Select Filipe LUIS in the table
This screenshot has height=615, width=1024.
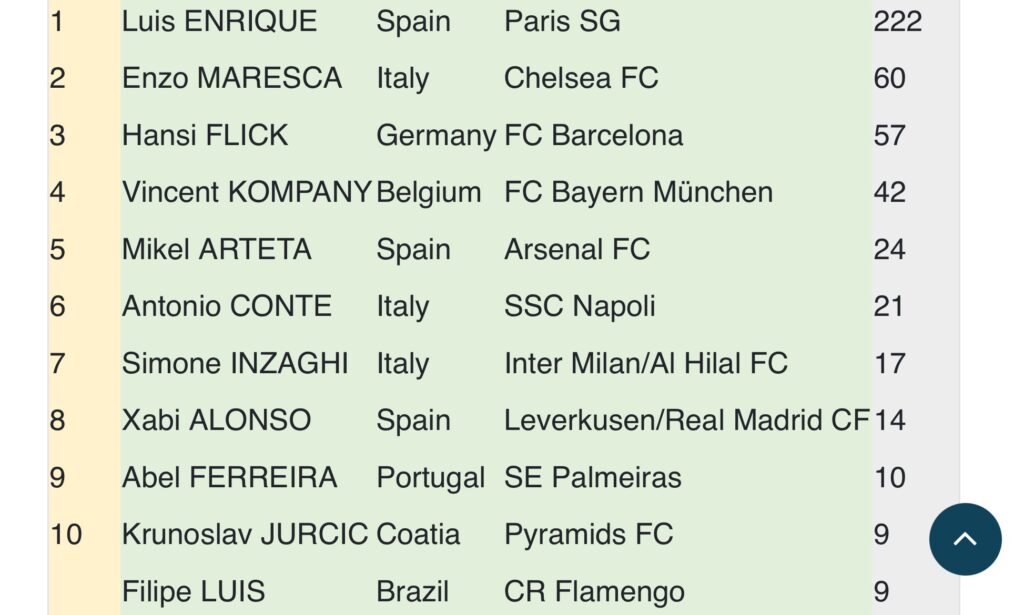tap(193, 591)
